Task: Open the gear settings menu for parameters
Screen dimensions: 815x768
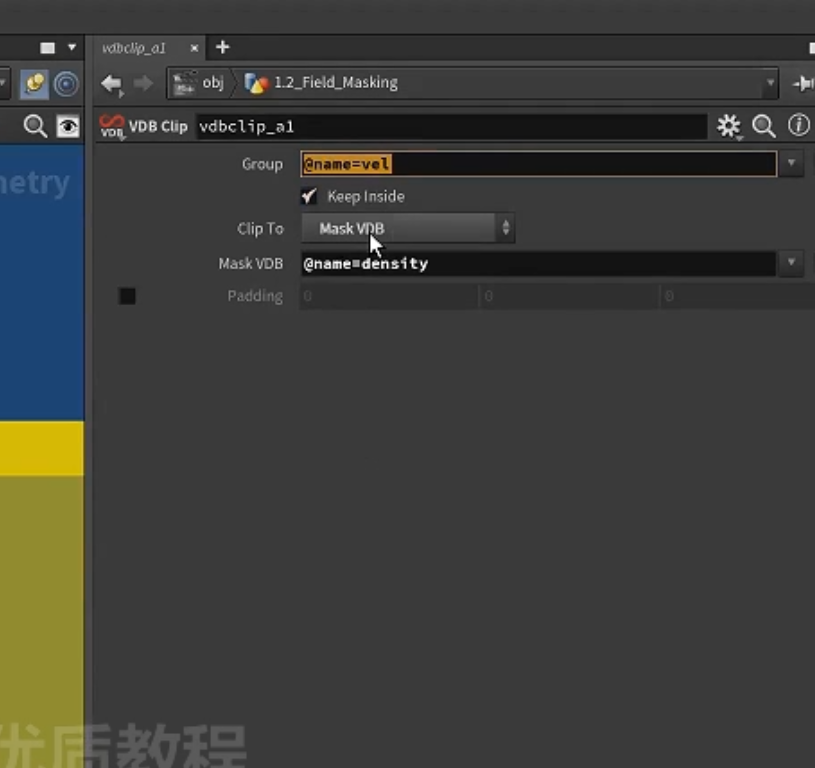Action: [x=729, y=126]
